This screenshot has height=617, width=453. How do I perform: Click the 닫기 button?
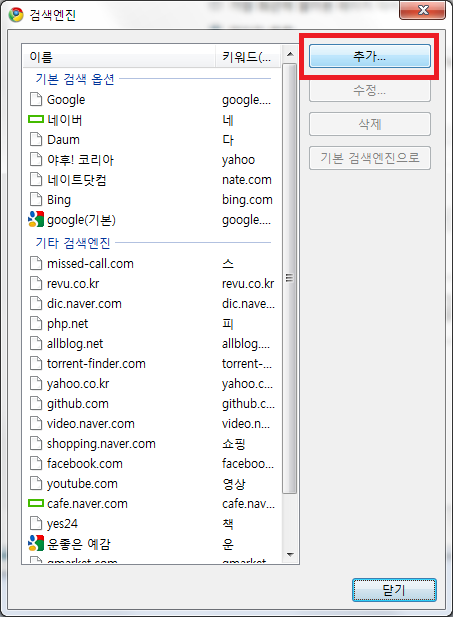pyautogui.click(x=394, y=590)
